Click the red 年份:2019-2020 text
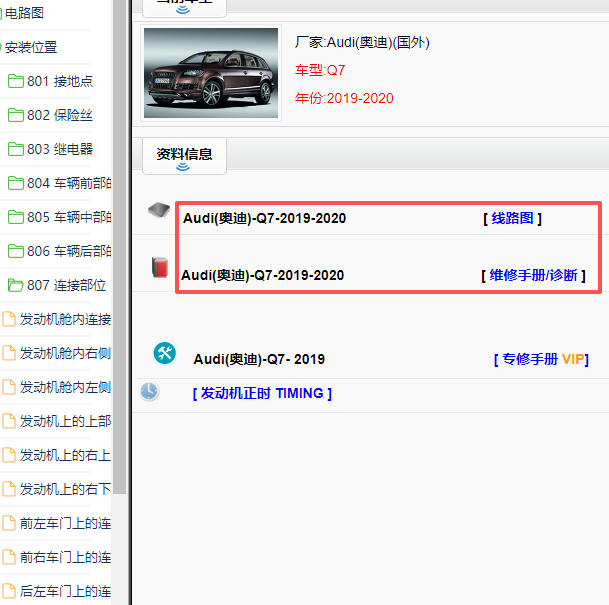The width and height of the screenshot is (609, 605). pyautogui.click(x=344, y=98)
